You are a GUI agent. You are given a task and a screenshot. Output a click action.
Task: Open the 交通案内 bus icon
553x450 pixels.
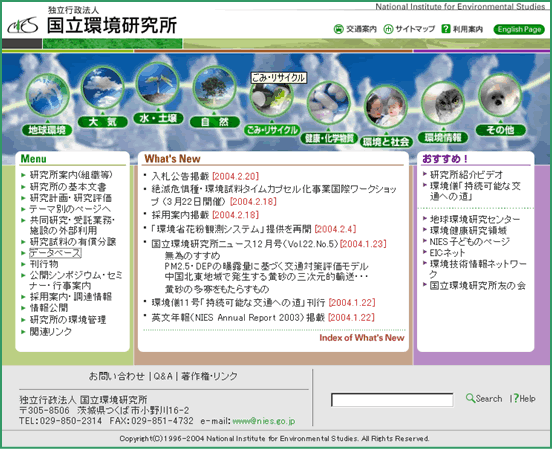(x=339, y=29)
